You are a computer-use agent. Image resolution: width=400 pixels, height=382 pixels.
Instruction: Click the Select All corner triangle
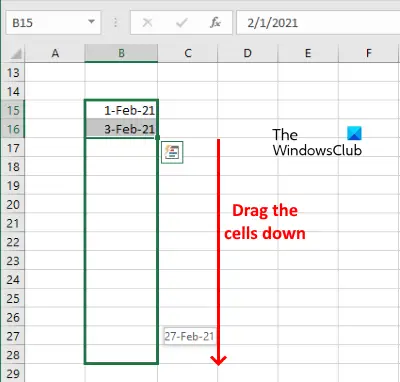[x=16, y=53]
